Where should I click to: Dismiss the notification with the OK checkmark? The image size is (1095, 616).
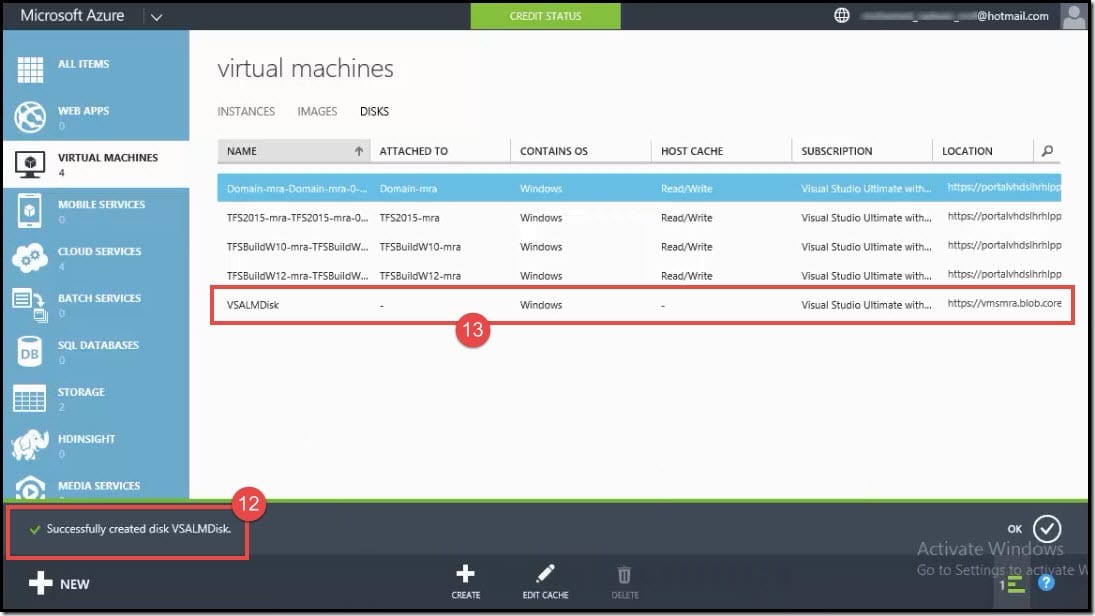point(1046,528)
